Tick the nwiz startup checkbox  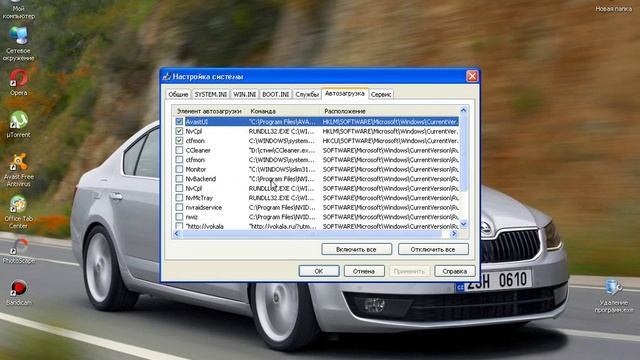tap(179, 217)
